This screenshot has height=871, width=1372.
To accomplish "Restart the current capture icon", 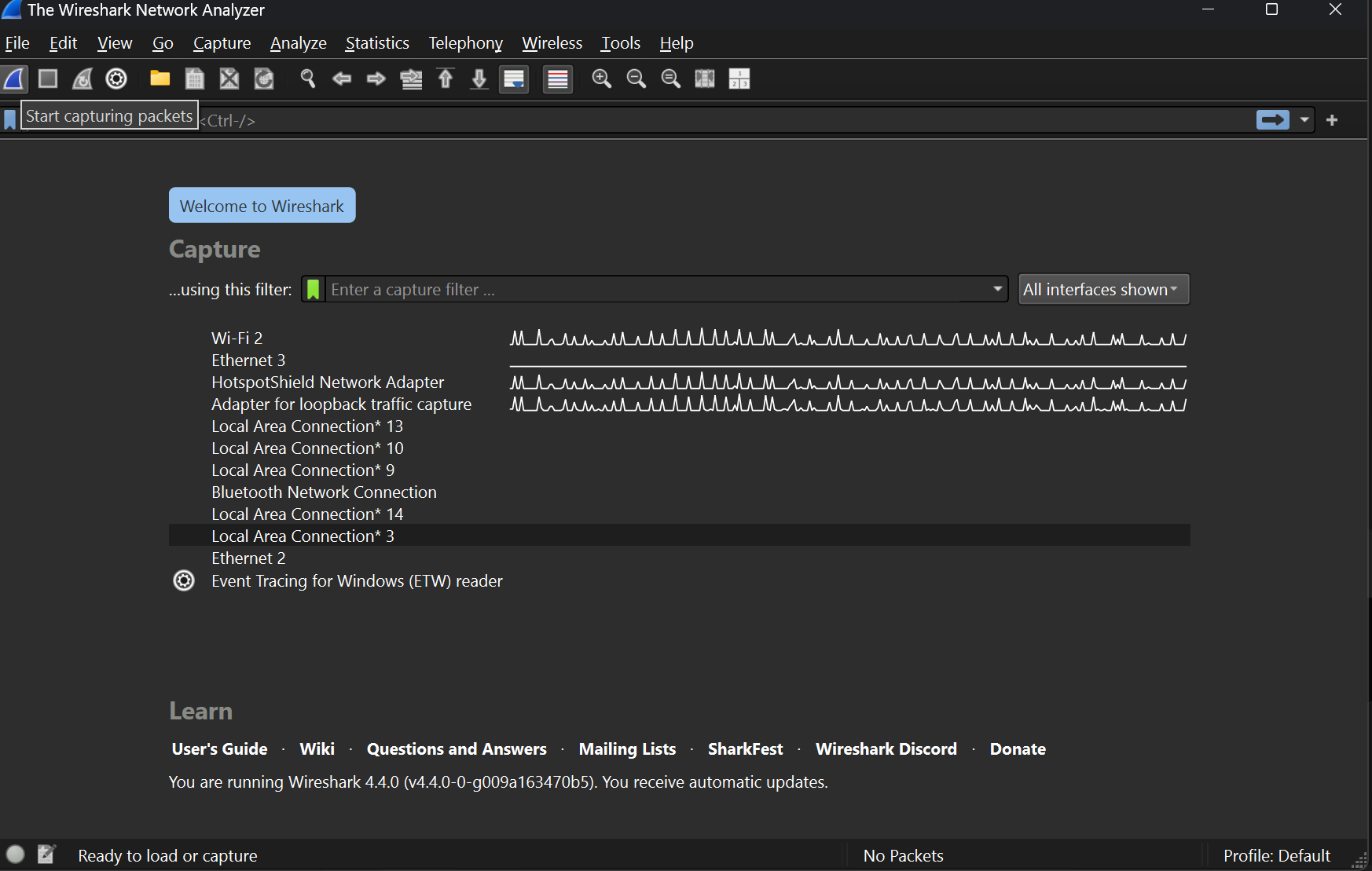I will [83, 79].
